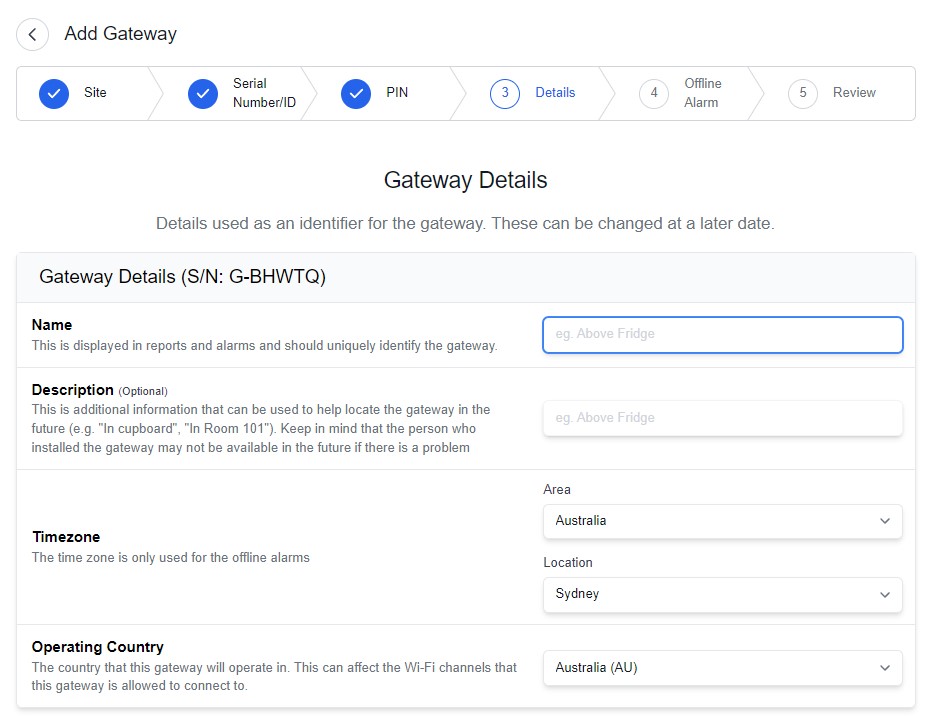Click the step 5 circle for Review
Screen dimensions: 932x716
[x=803, y=93]
